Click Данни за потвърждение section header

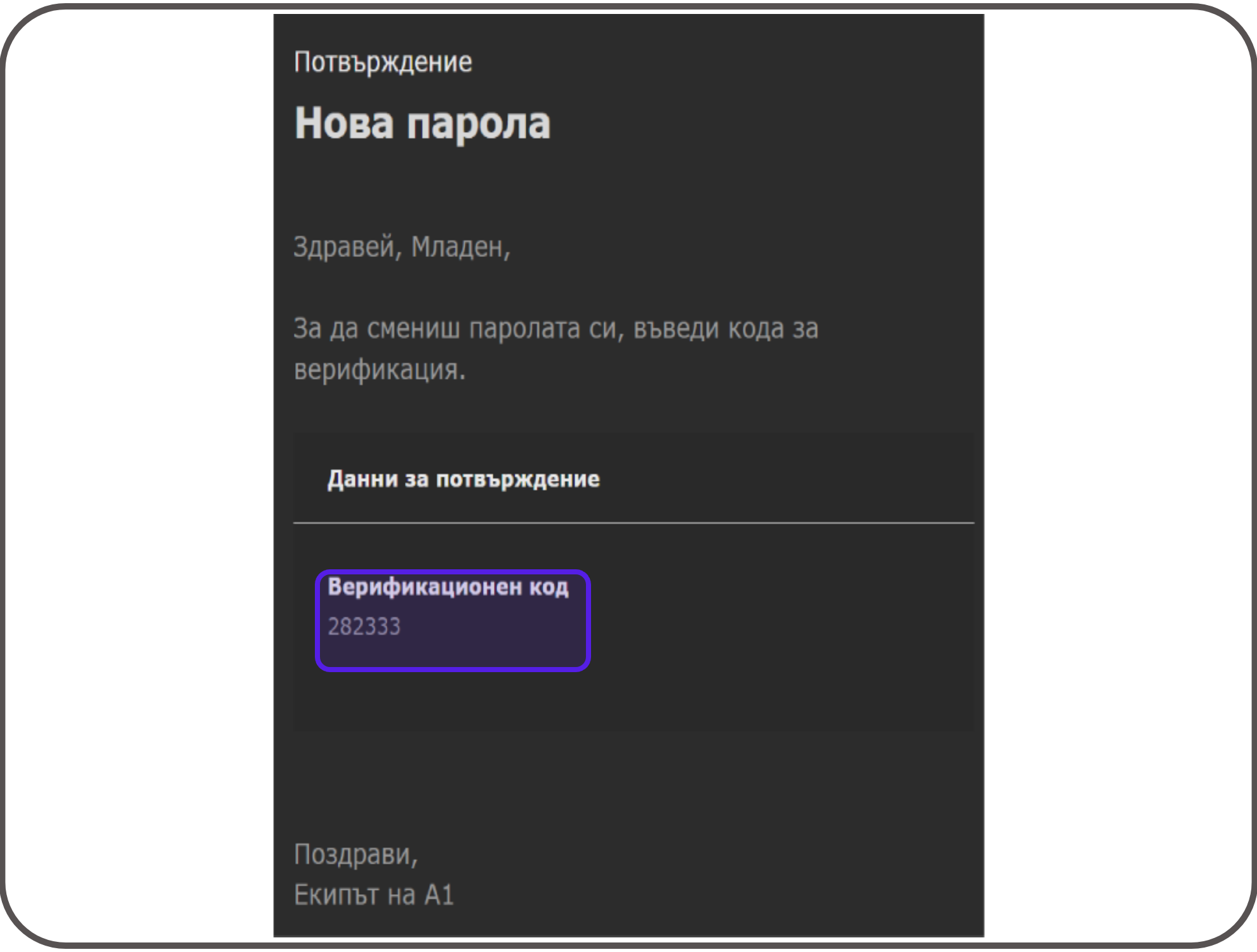tap(463, 479)
